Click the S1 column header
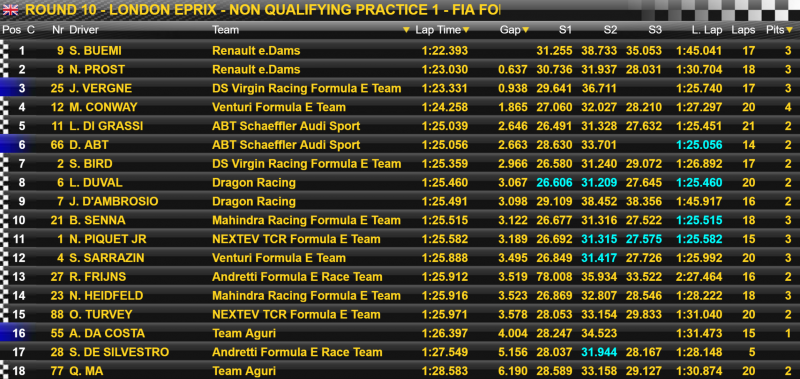 click(x=565, y=30)
